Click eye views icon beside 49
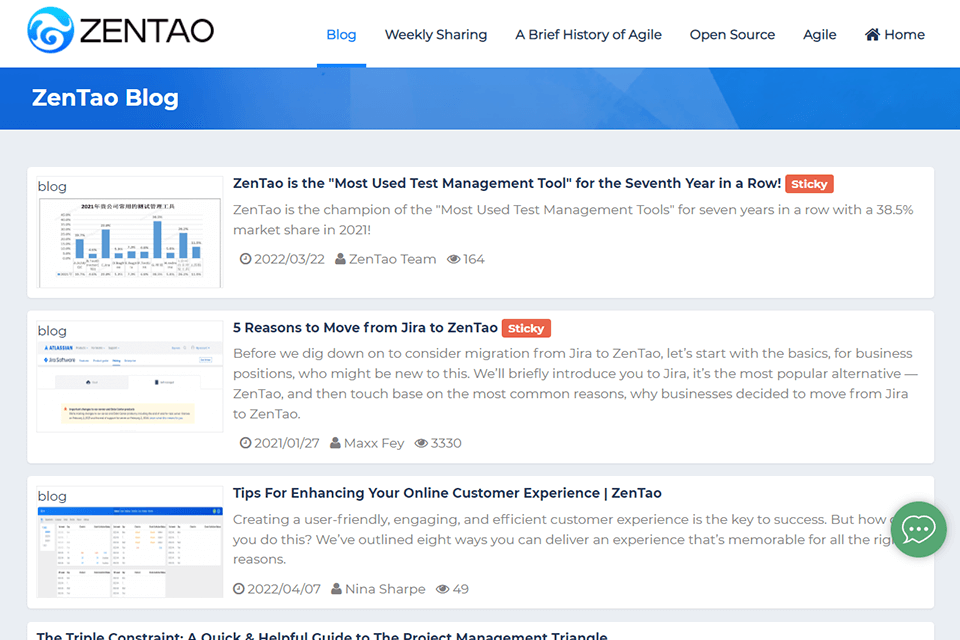Image resolution: width=960 pixels, height=640 pixels. (x=443, y=589)
